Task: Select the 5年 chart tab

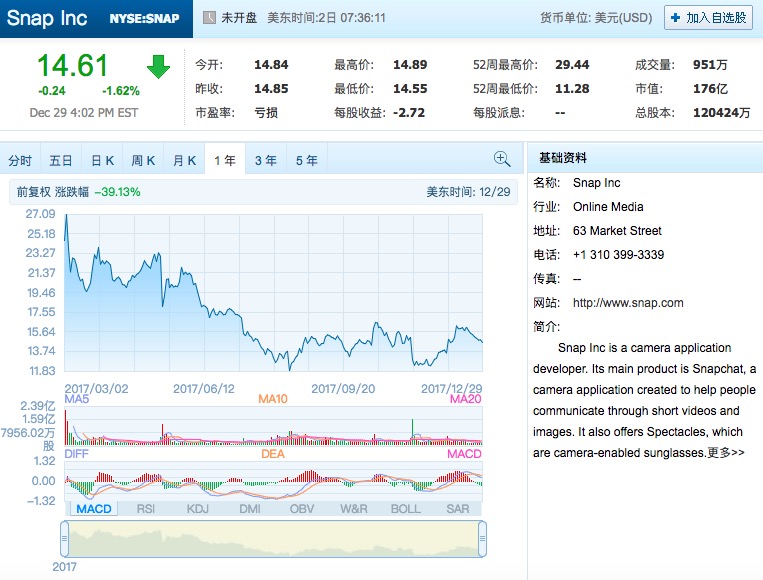Action: 307,160
